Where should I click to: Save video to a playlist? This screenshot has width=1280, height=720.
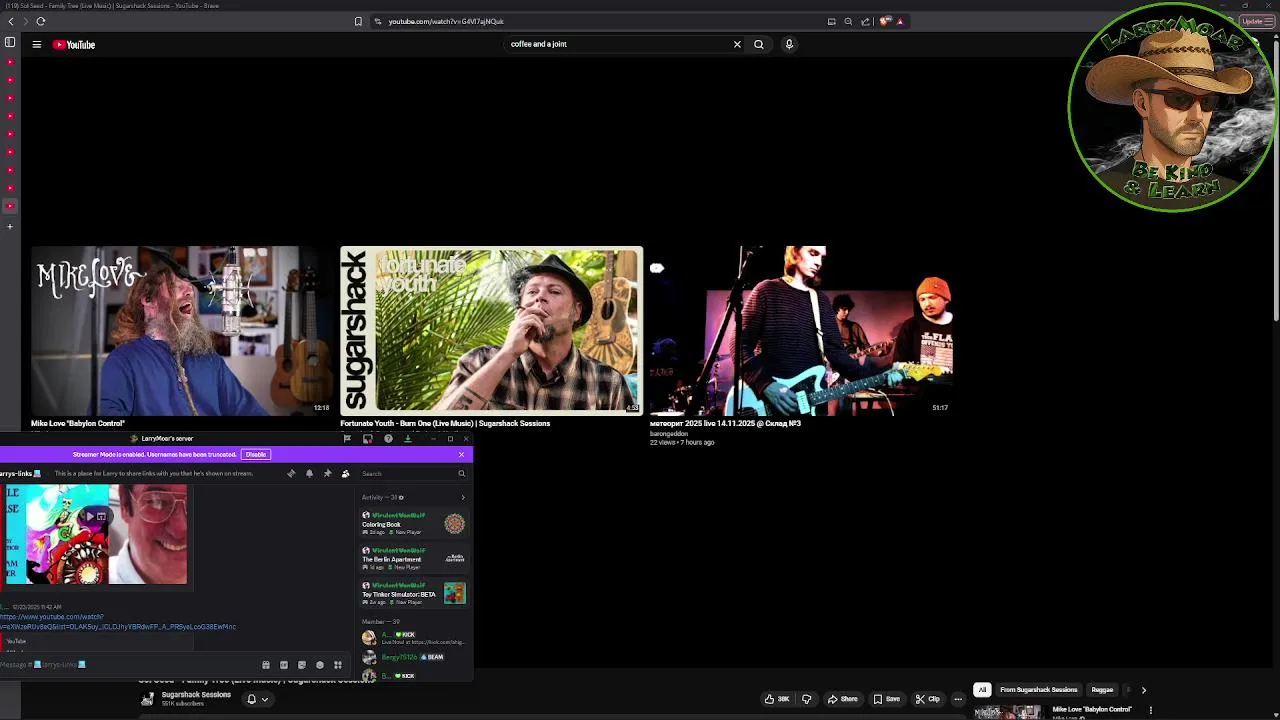coord(886,699)
